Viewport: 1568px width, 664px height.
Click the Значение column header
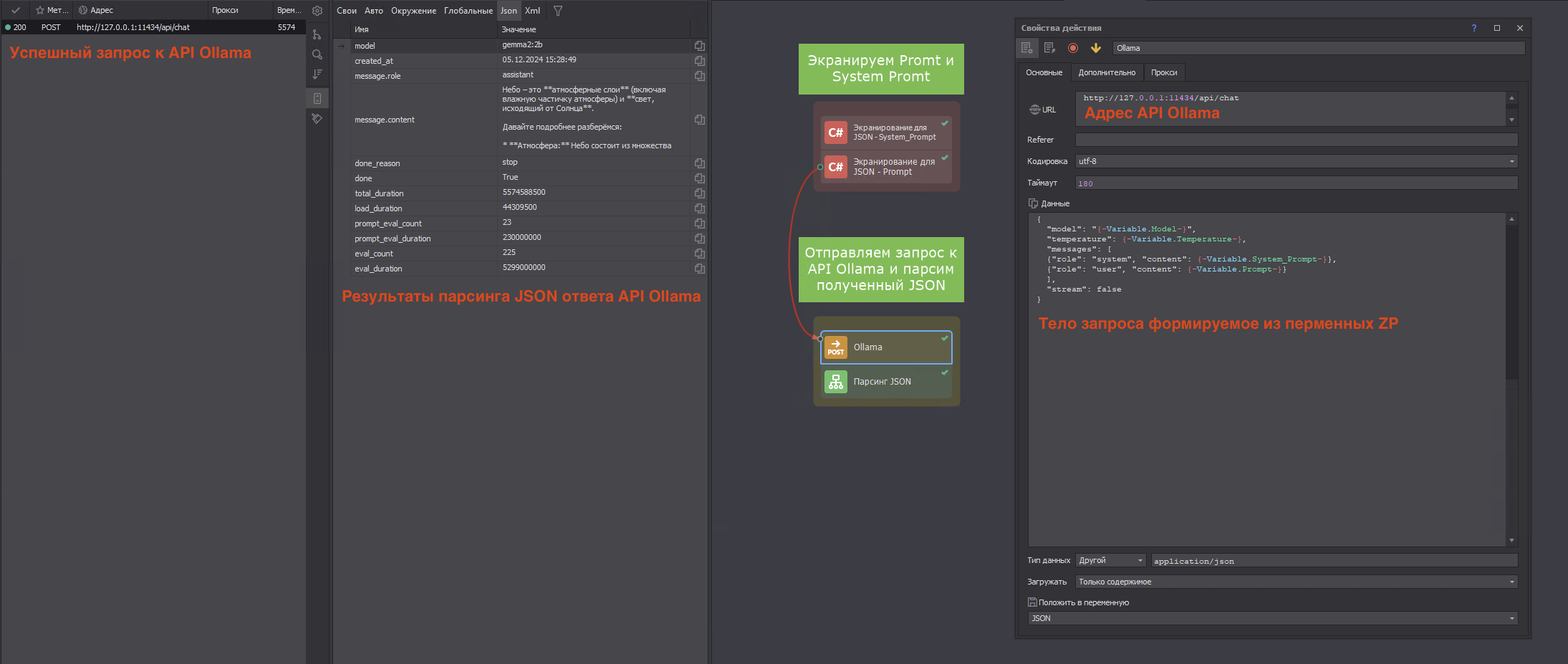click(x=594, y=29)
